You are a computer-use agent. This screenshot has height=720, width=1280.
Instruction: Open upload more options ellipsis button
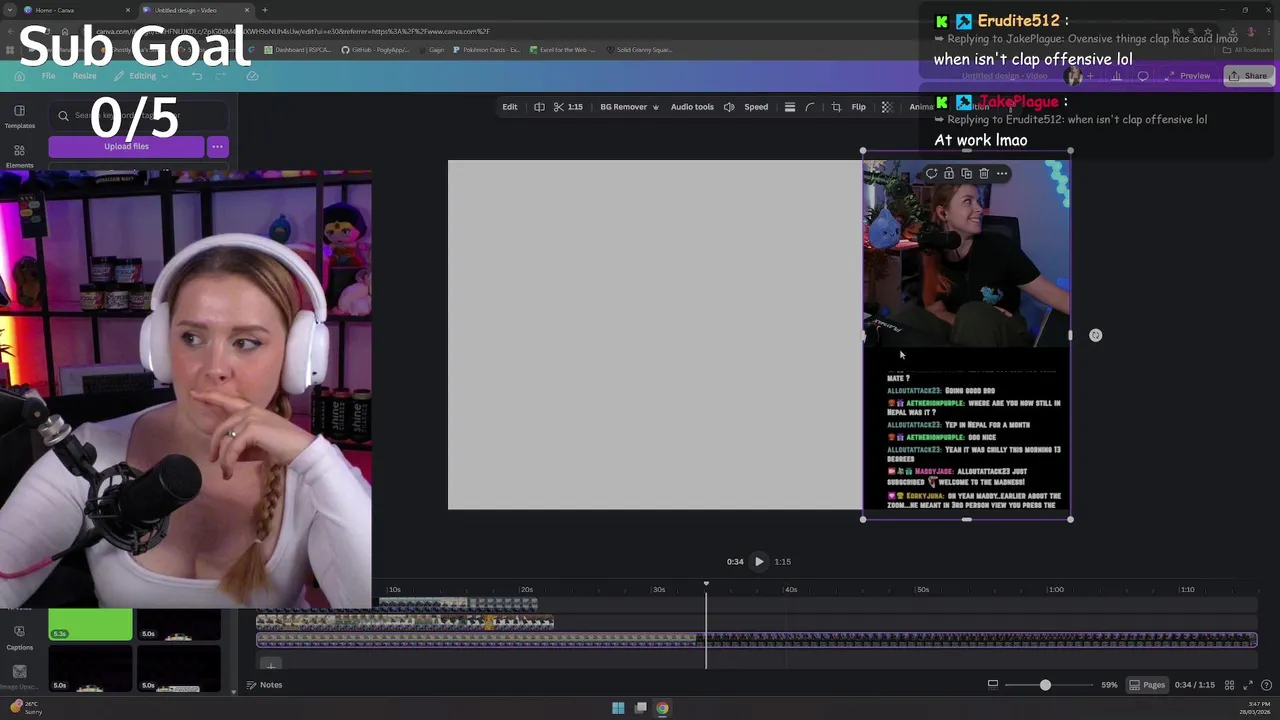(217, 146)
